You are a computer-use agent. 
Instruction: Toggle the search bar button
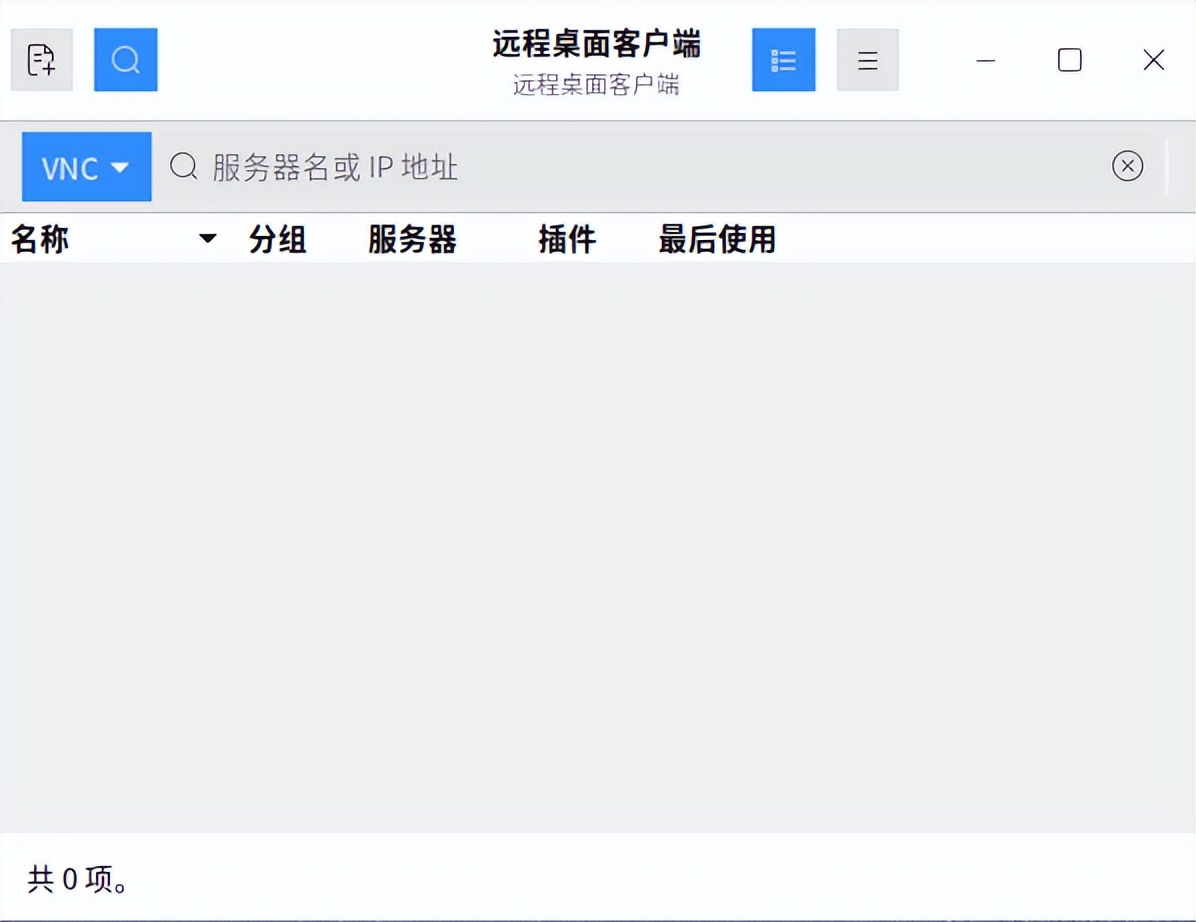126,60
